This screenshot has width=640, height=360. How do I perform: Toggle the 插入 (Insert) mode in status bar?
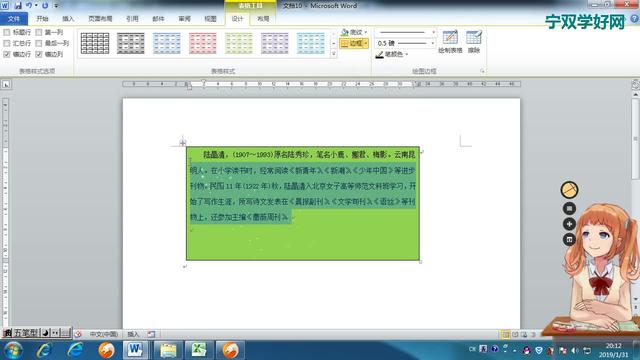133,334
